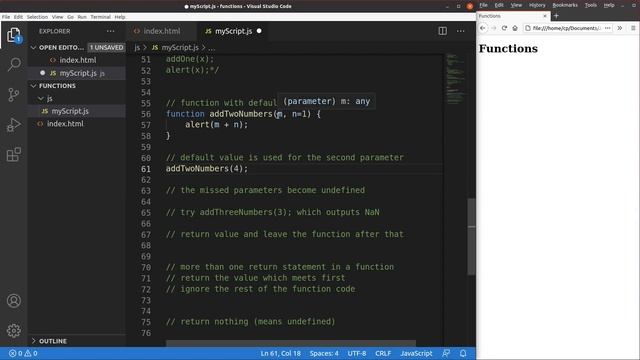Open VS Code Edit menu
The width and height of the screenshot is (640, 360).
18,17
